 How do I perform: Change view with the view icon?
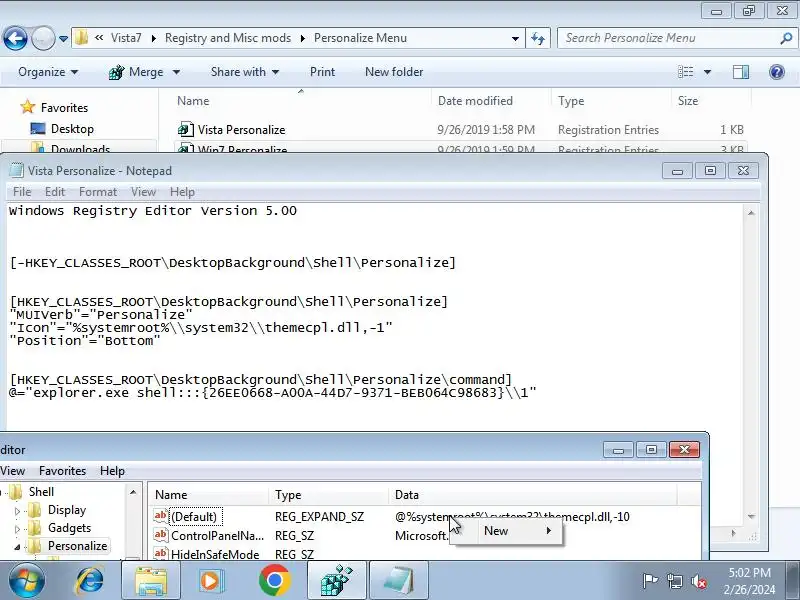click(x=685, y=72)
